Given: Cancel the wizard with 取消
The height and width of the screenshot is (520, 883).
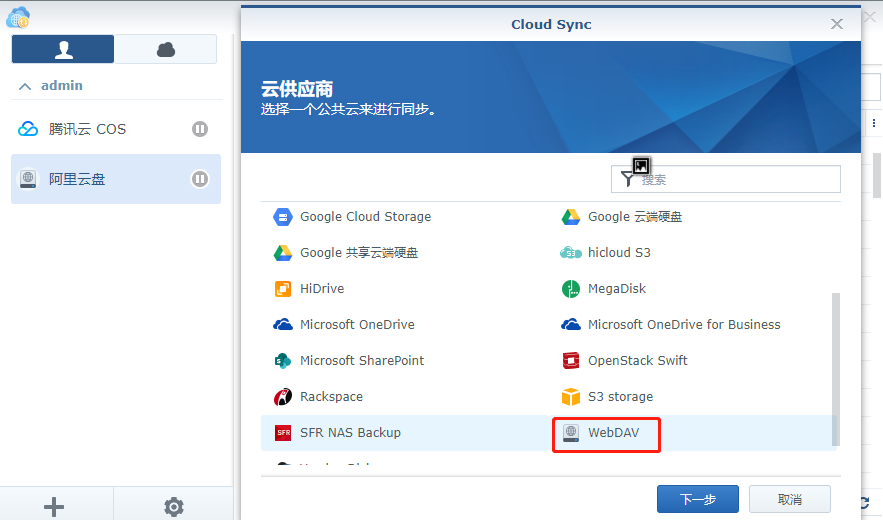Looking at the screenshot, I should pyautogui.click(x=790, y=499).
